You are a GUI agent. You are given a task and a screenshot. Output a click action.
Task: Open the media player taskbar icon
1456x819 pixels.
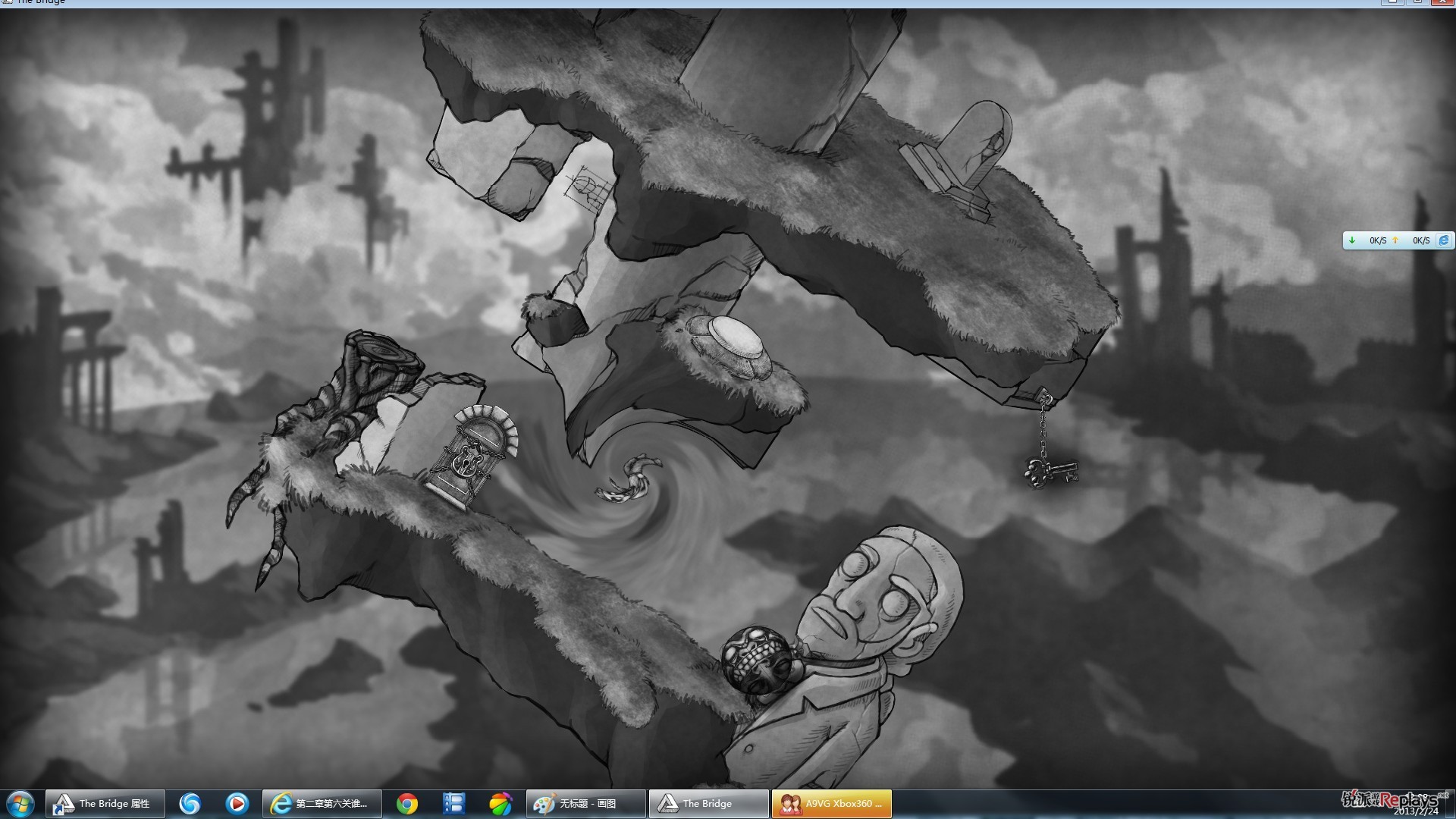(237, 804)
